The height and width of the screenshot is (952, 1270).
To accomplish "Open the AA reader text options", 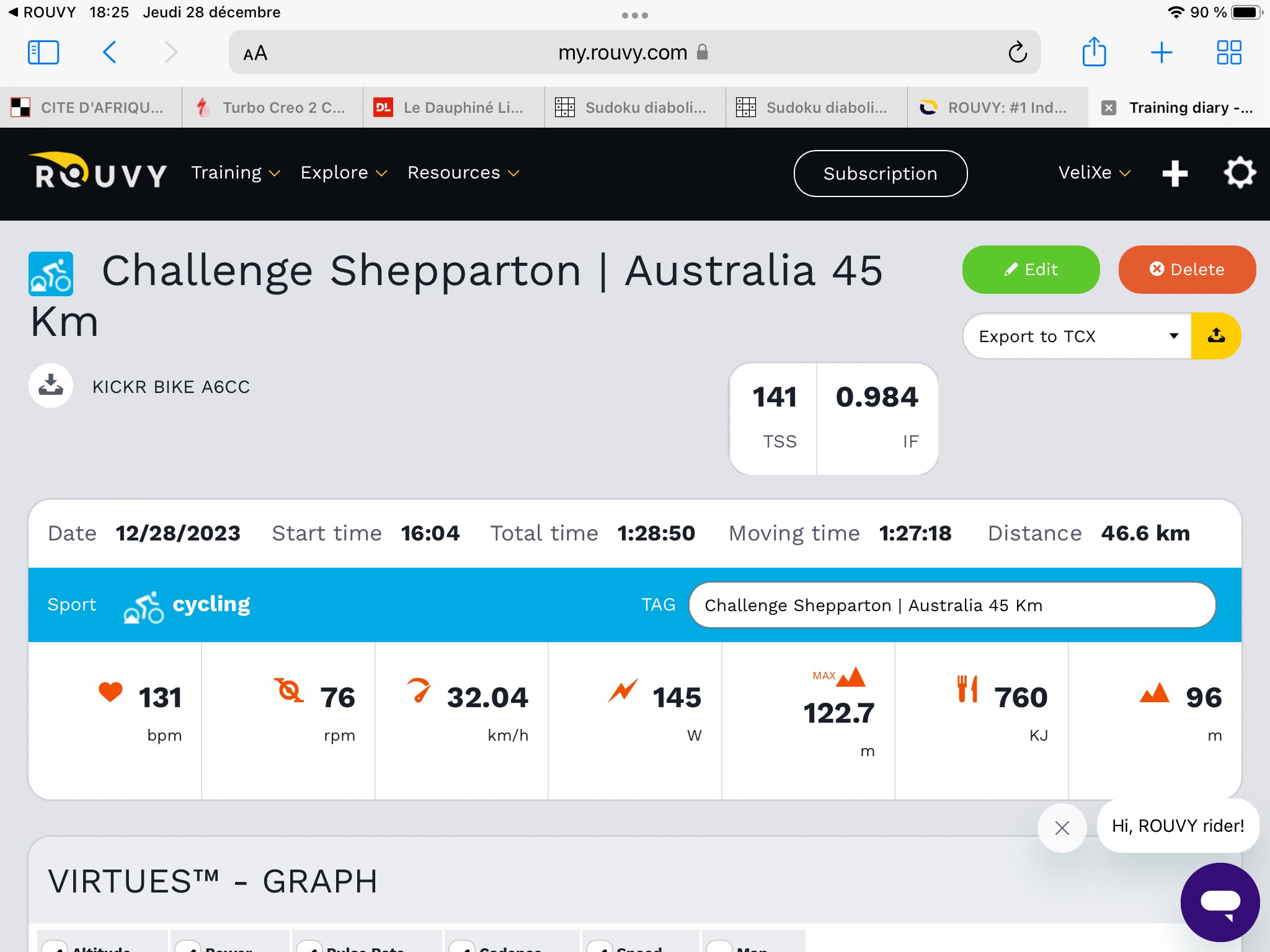I will coord(255,53).
